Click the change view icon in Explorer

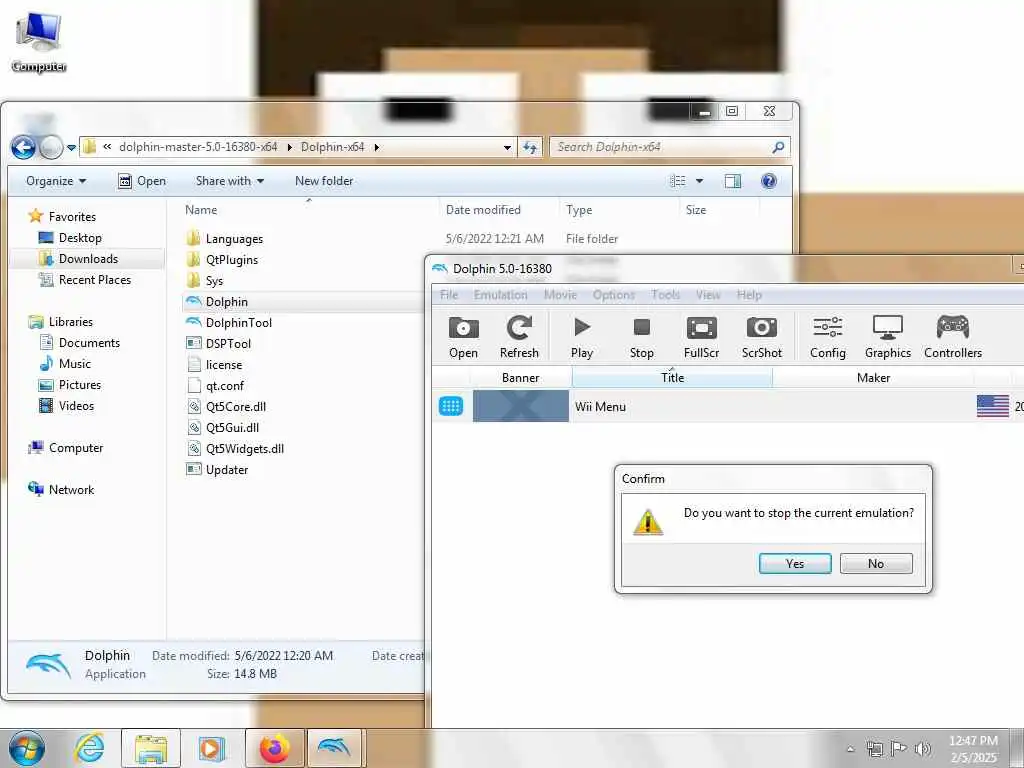(678, 181)
